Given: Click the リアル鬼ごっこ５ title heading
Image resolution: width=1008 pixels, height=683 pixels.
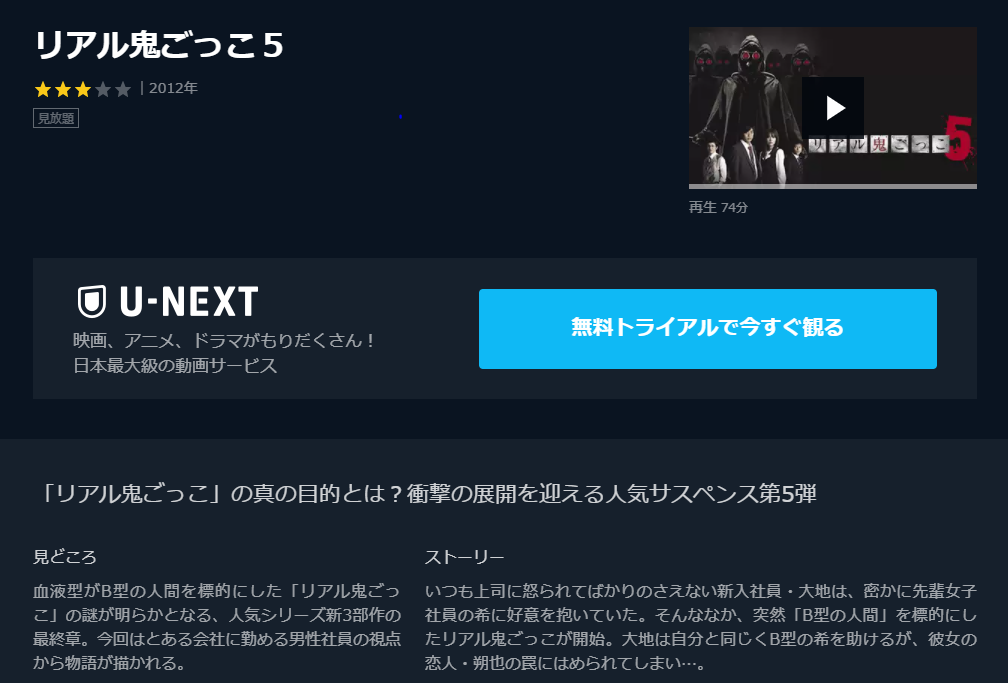Looking at the screenshot, I should pyautogui.click(x=159, y=45).
